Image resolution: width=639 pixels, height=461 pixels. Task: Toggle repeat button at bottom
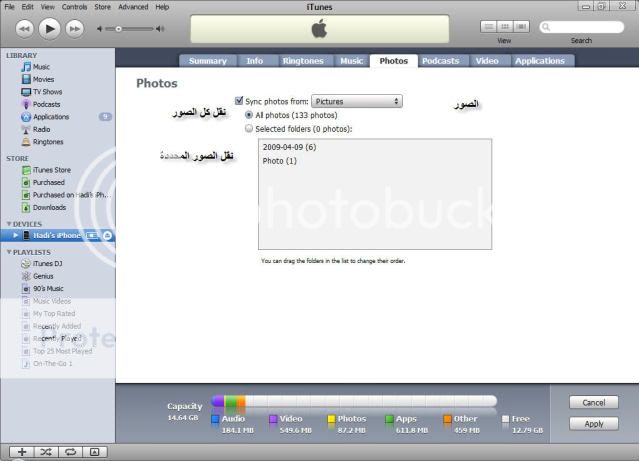pos(70,452)
